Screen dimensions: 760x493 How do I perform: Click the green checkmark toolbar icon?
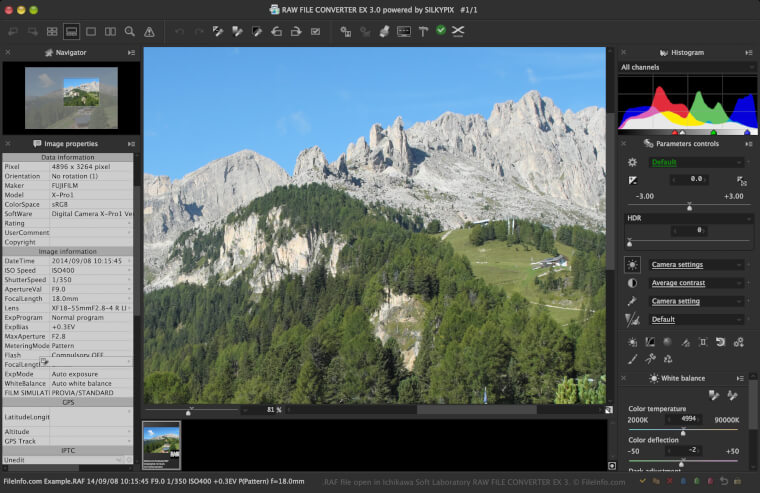click(x=440, y=32)
